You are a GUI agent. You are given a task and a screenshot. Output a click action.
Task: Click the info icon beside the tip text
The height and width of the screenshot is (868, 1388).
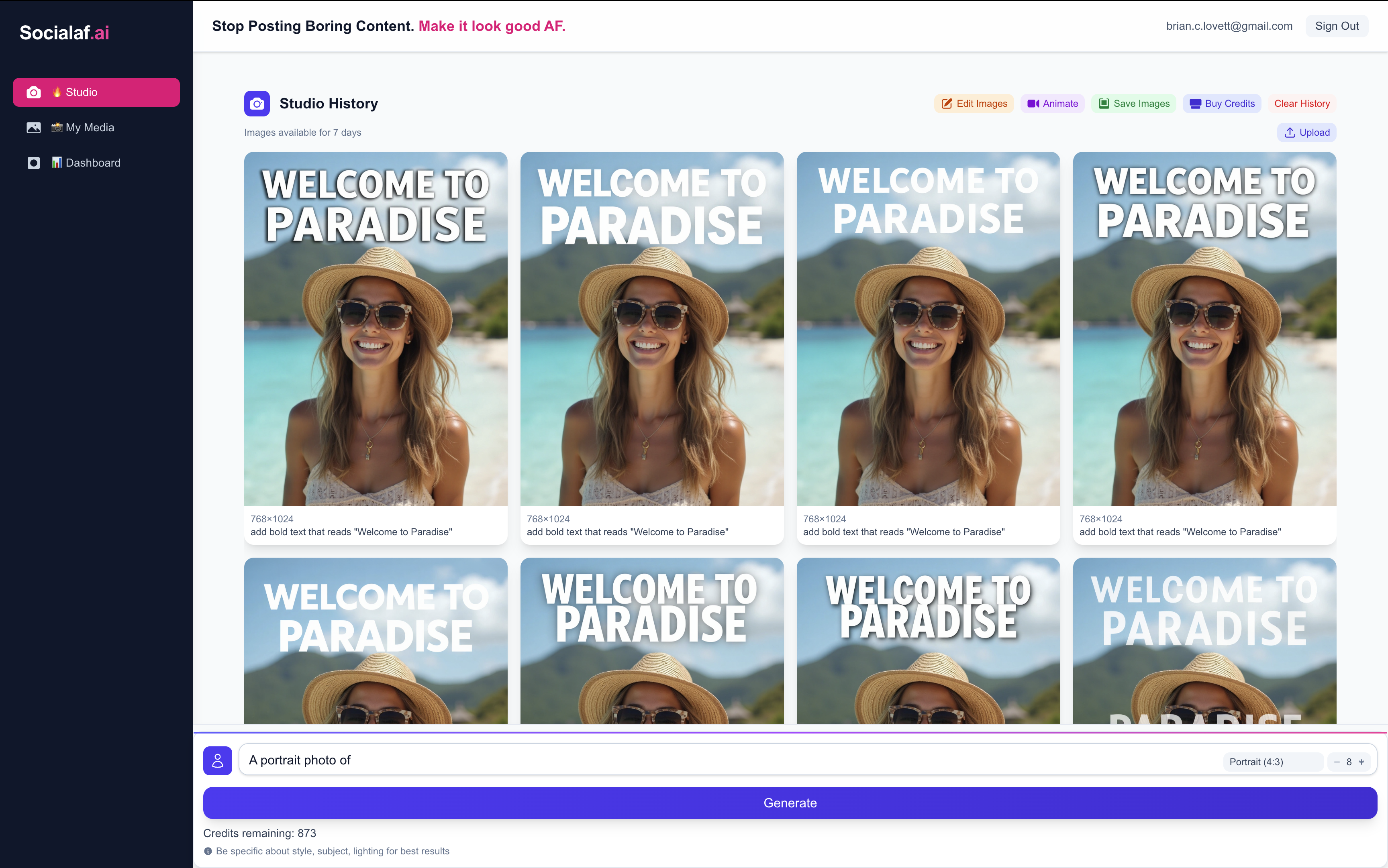click(208, 852)
